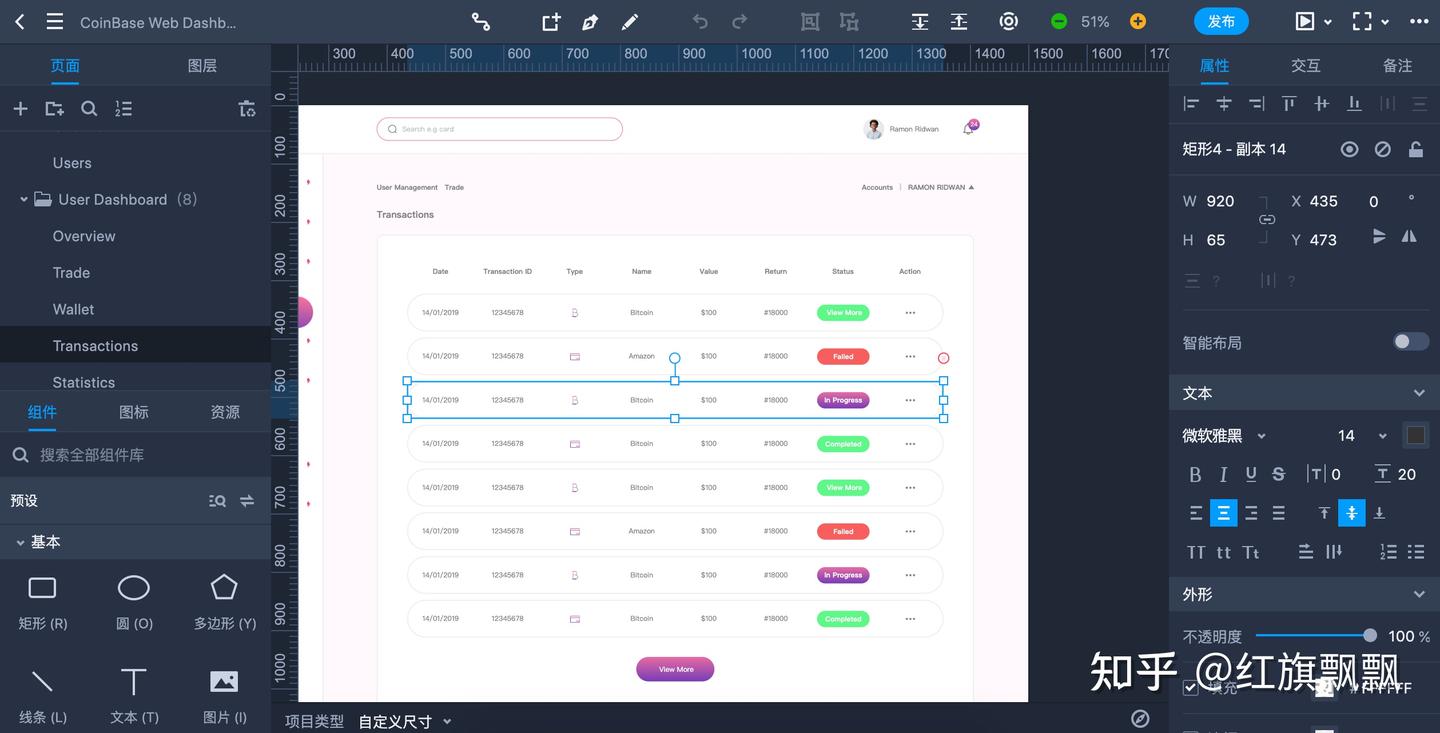The width and height of the screenshot is (1440, 733).
Task: Select the Pen tool in top toolbar
Action: coord(590,22)
